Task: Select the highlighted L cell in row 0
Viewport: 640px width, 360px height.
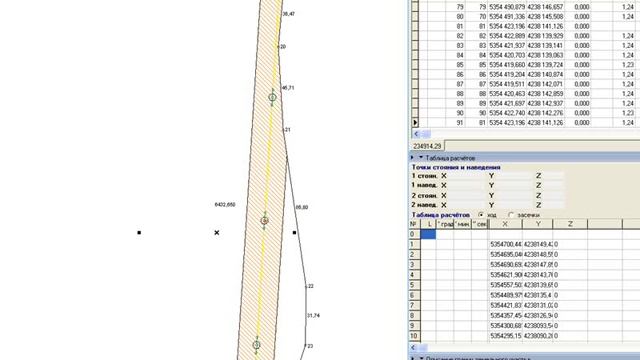Action: point(428,234)
